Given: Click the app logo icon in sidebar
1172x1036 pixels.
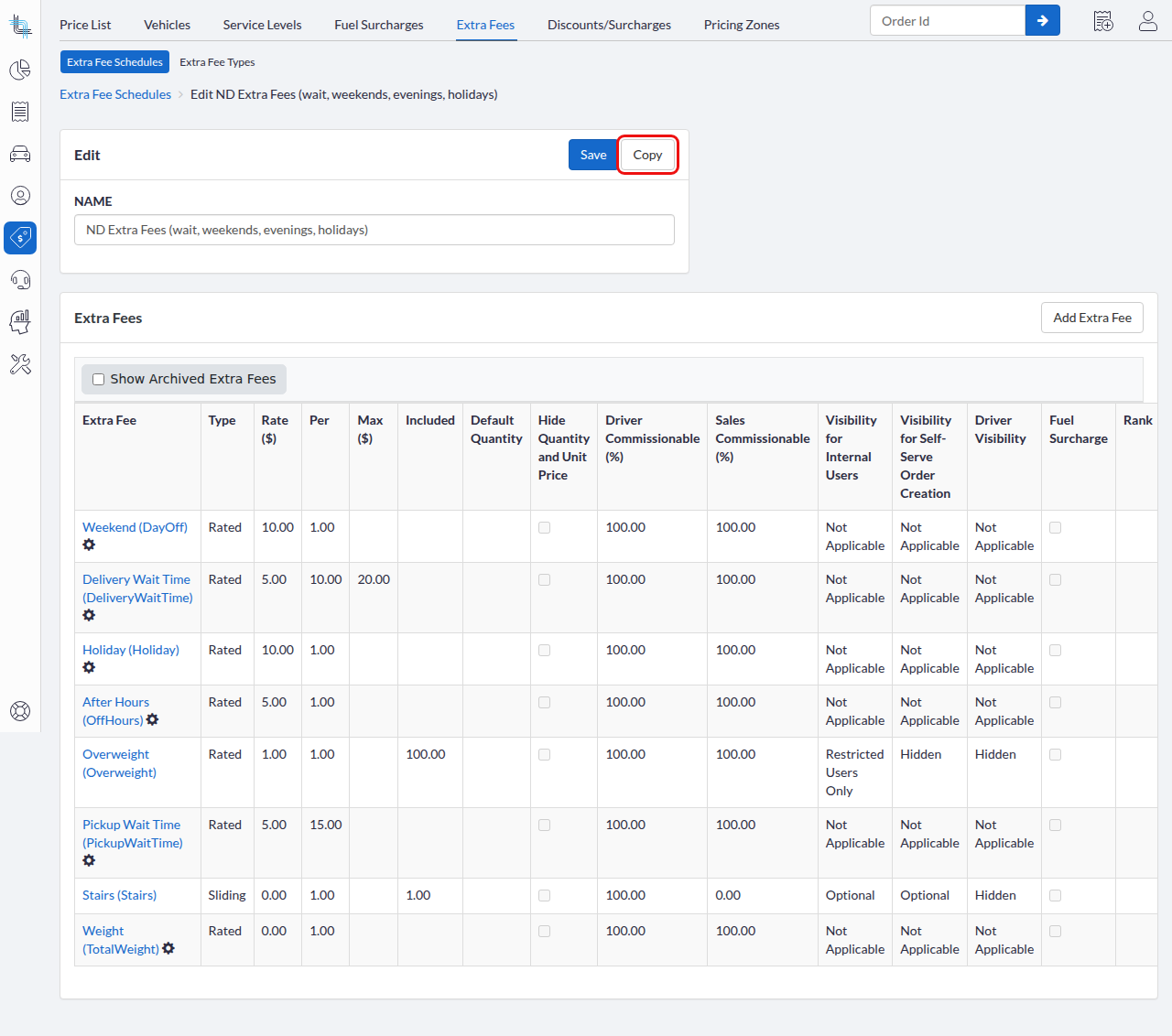Looking at the screenshot, I should tap(20, 26).
